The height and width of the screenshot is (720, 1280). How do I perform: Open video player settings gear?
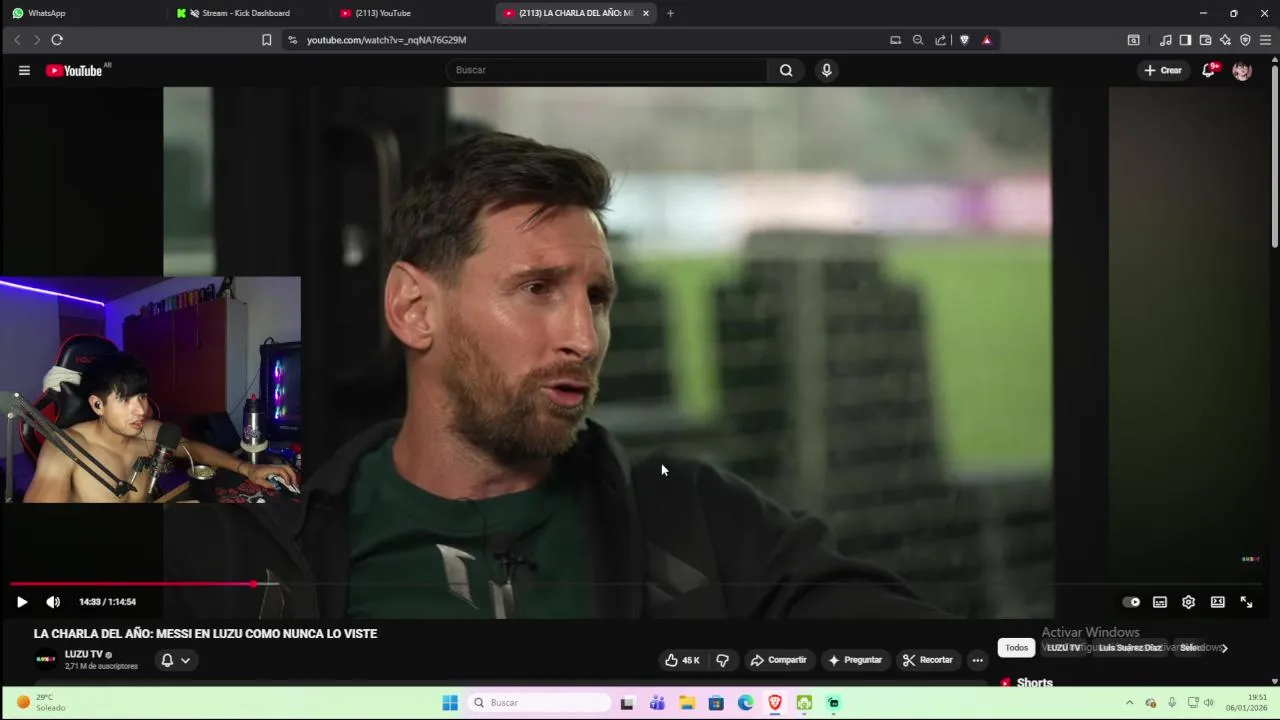tap(1188, 602)
